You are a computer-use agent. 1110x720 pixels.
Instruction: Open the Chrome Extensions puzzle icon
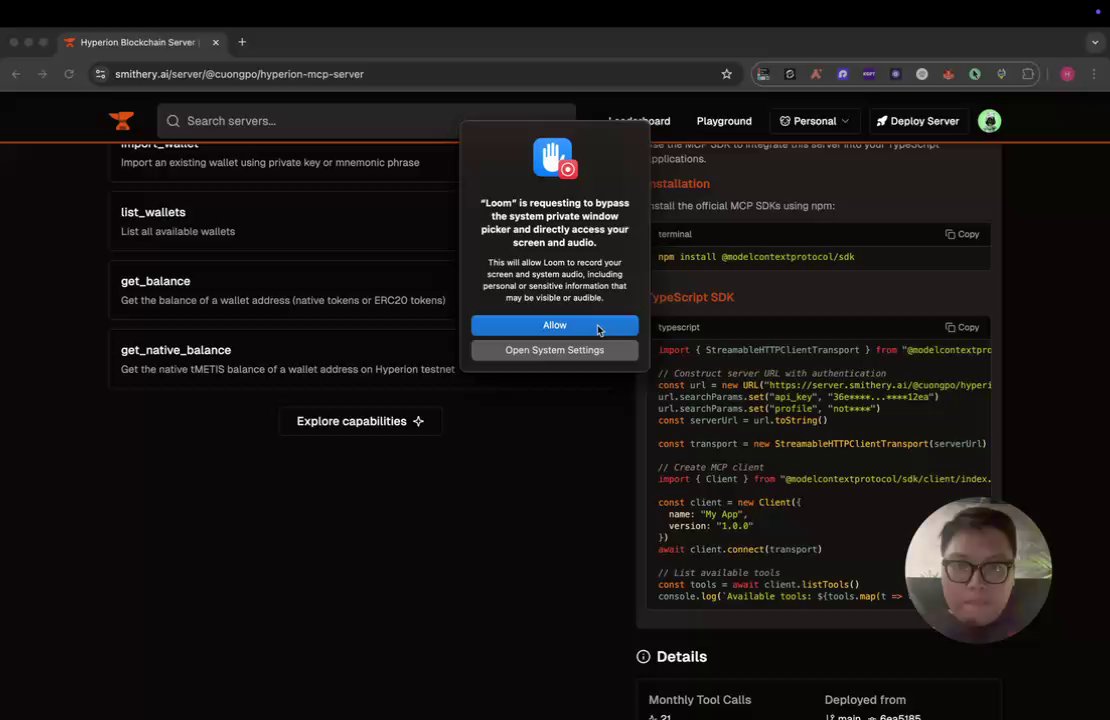click(1028, 74)
